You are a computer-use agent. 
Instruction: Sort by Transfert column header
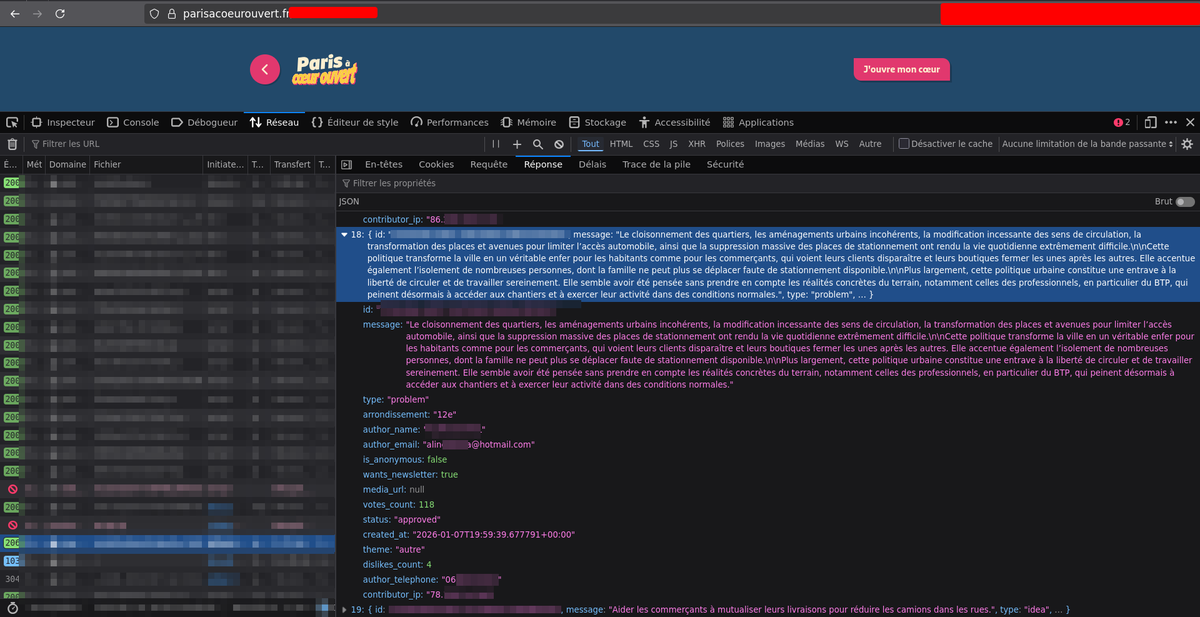pos(292,164)
